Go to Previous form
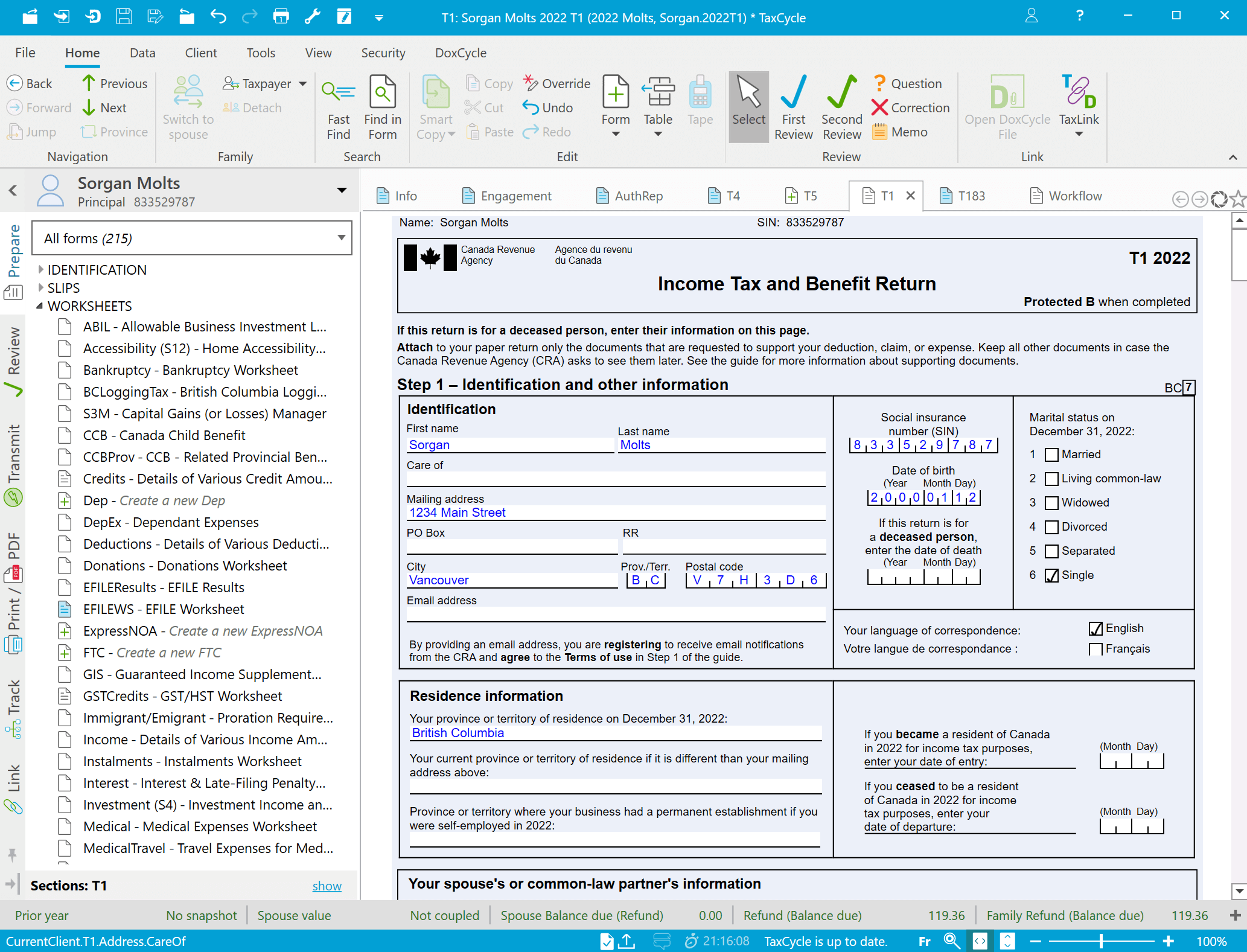This screenshot has width=1247, height=952. click(x=115, y=83)
